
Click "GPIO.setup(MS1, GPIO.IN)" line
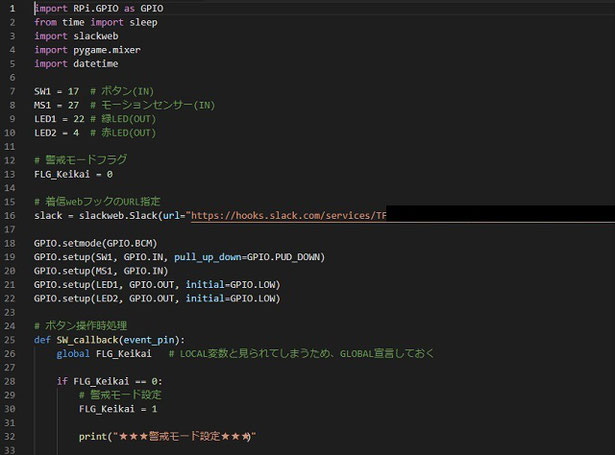click(101, 271)
